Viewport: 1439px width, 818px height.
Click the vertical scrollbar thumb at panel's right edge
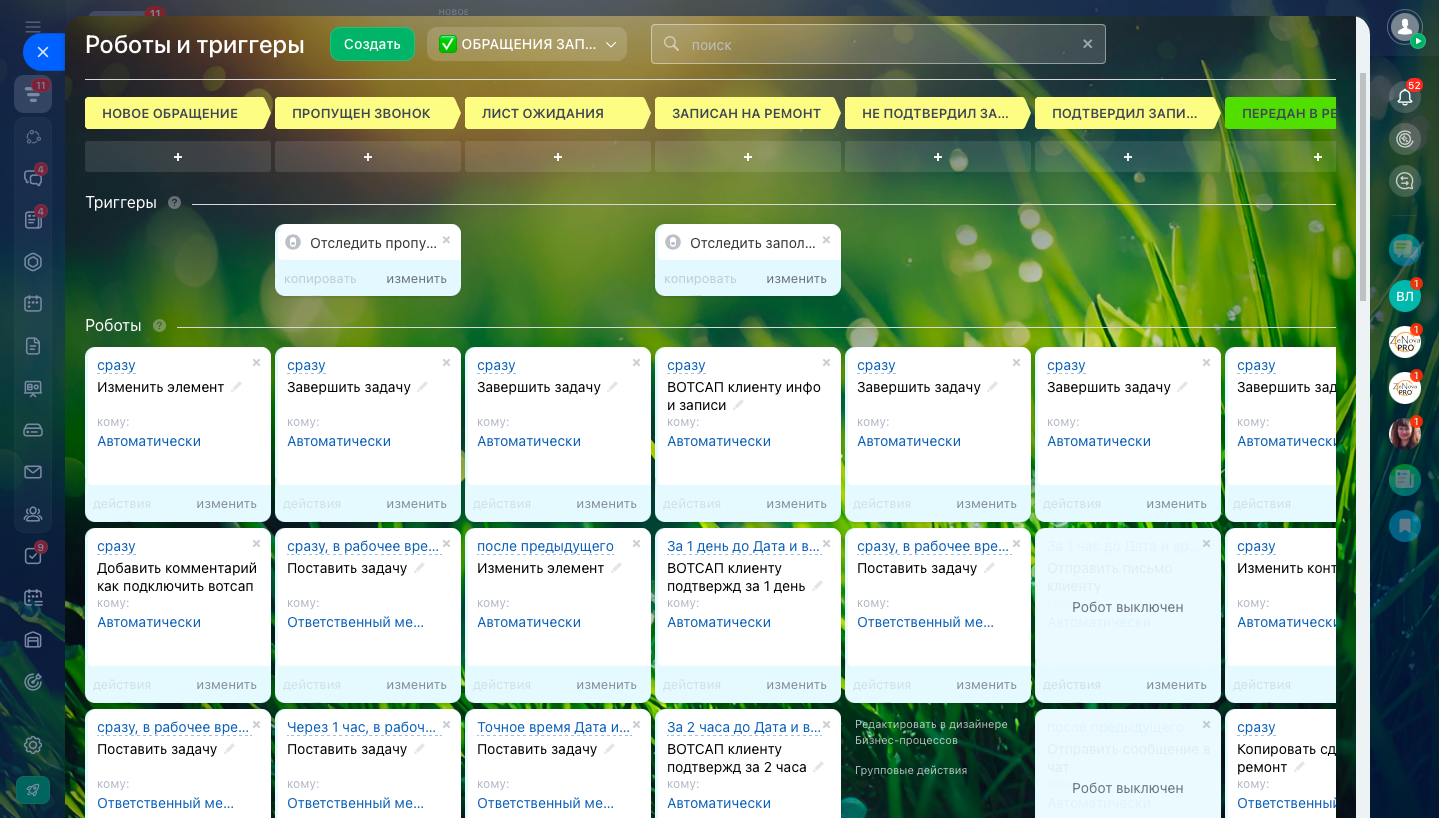[1363, 186]
